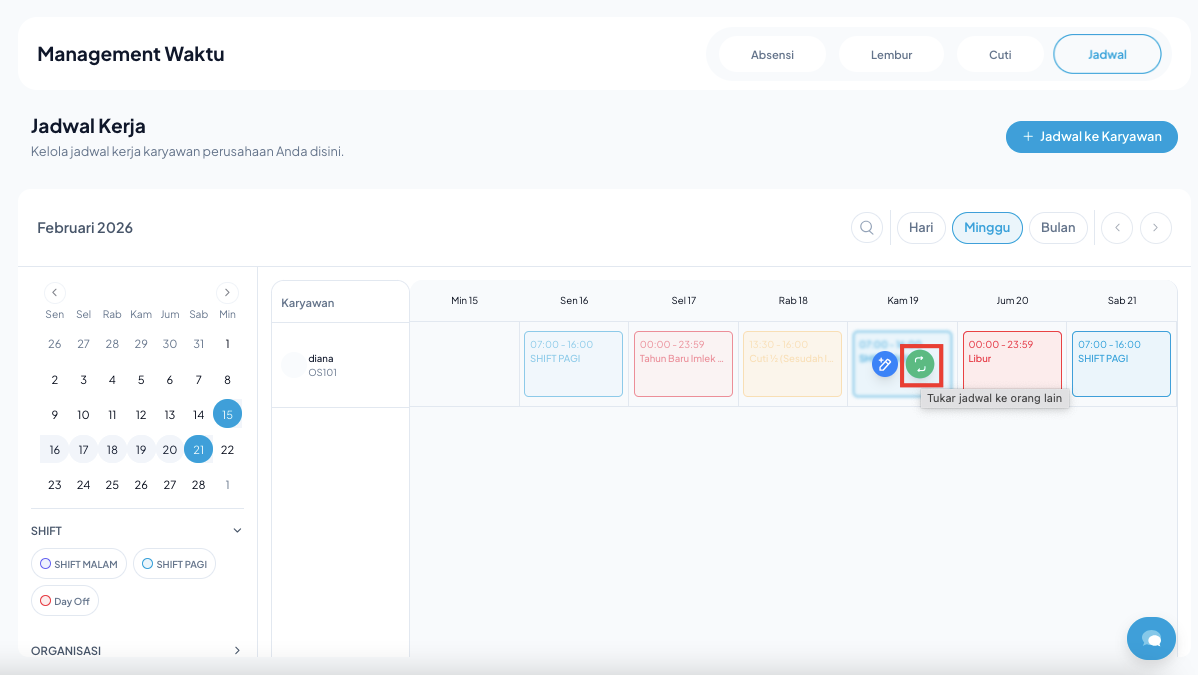Toggle the SHIFT PAGI filter

(x=174, y=564)
